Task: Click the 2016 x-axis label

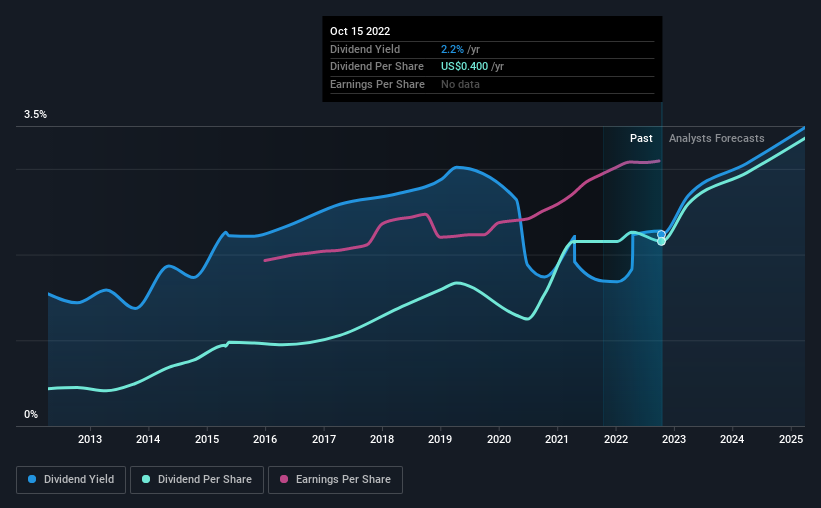Action: 265,439
